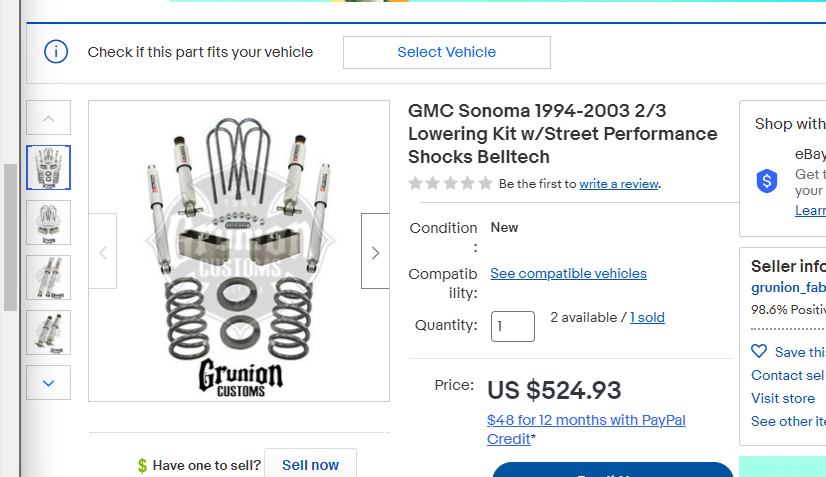Image resolution: width=826 pixels, height=477 pixels.
Task: Click the green dollar sign icon
Action: click(x=142, y=465)
